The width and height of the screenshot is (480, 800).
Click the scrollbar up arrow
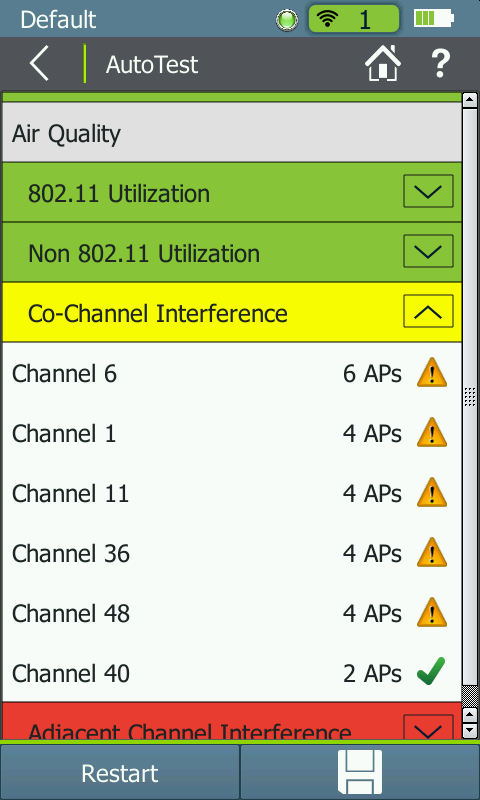pos(470,99)
